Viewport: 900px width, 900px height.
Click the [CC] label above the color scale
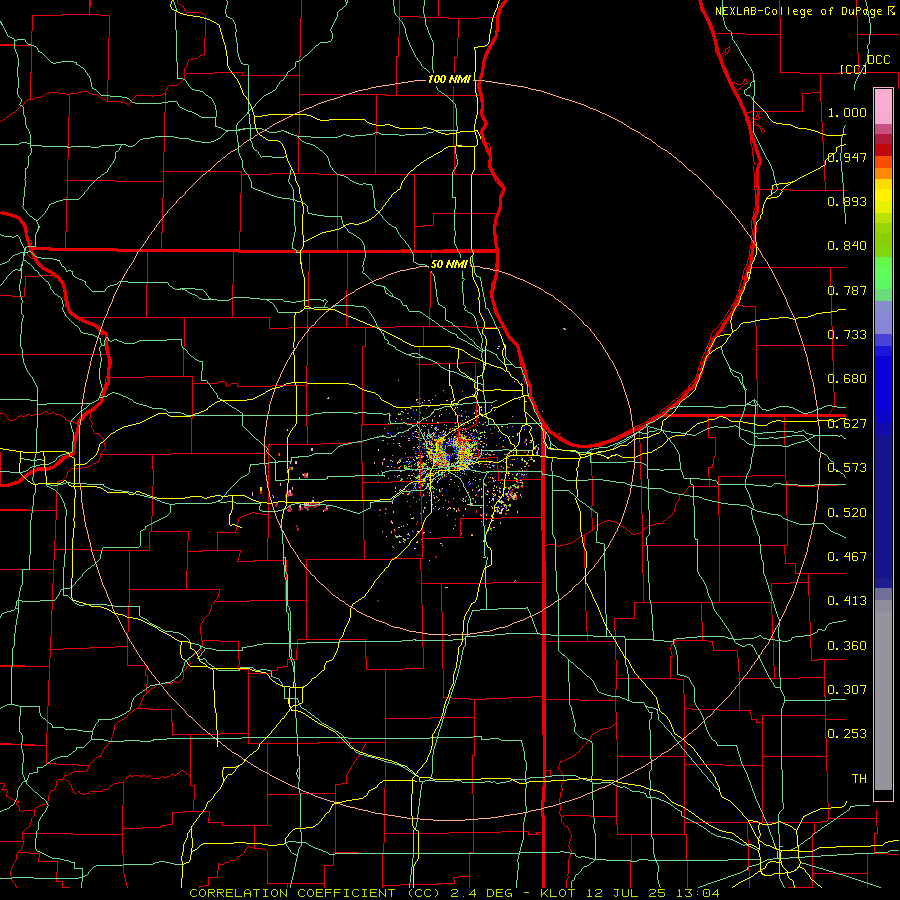point(853,69)
